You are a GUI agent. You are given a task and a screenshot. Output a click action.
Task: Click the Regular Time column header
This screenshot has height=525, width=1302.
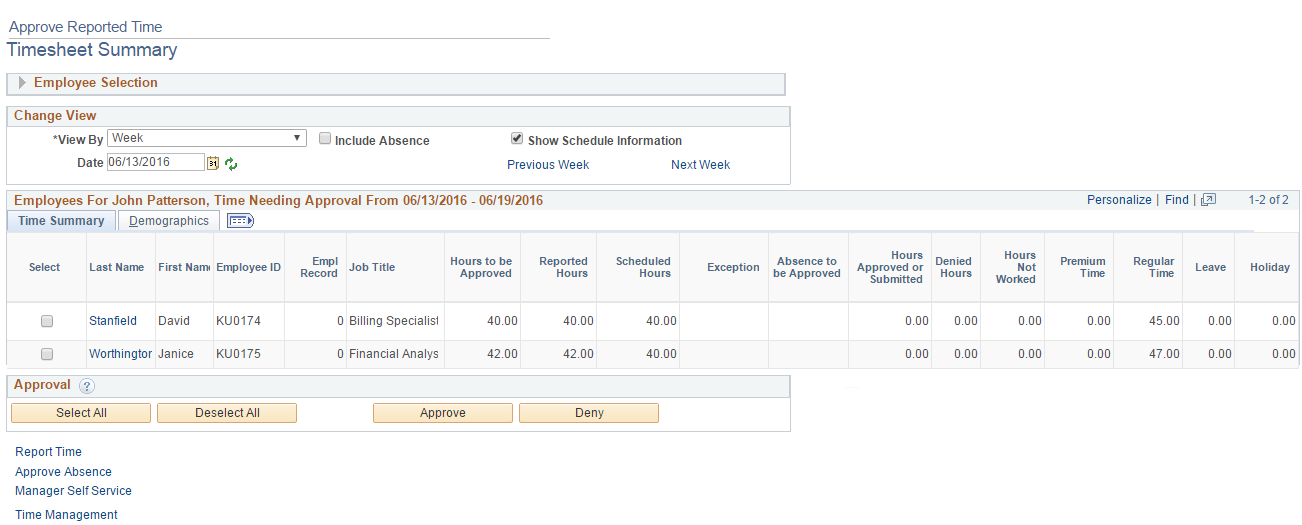point(1153,267)
